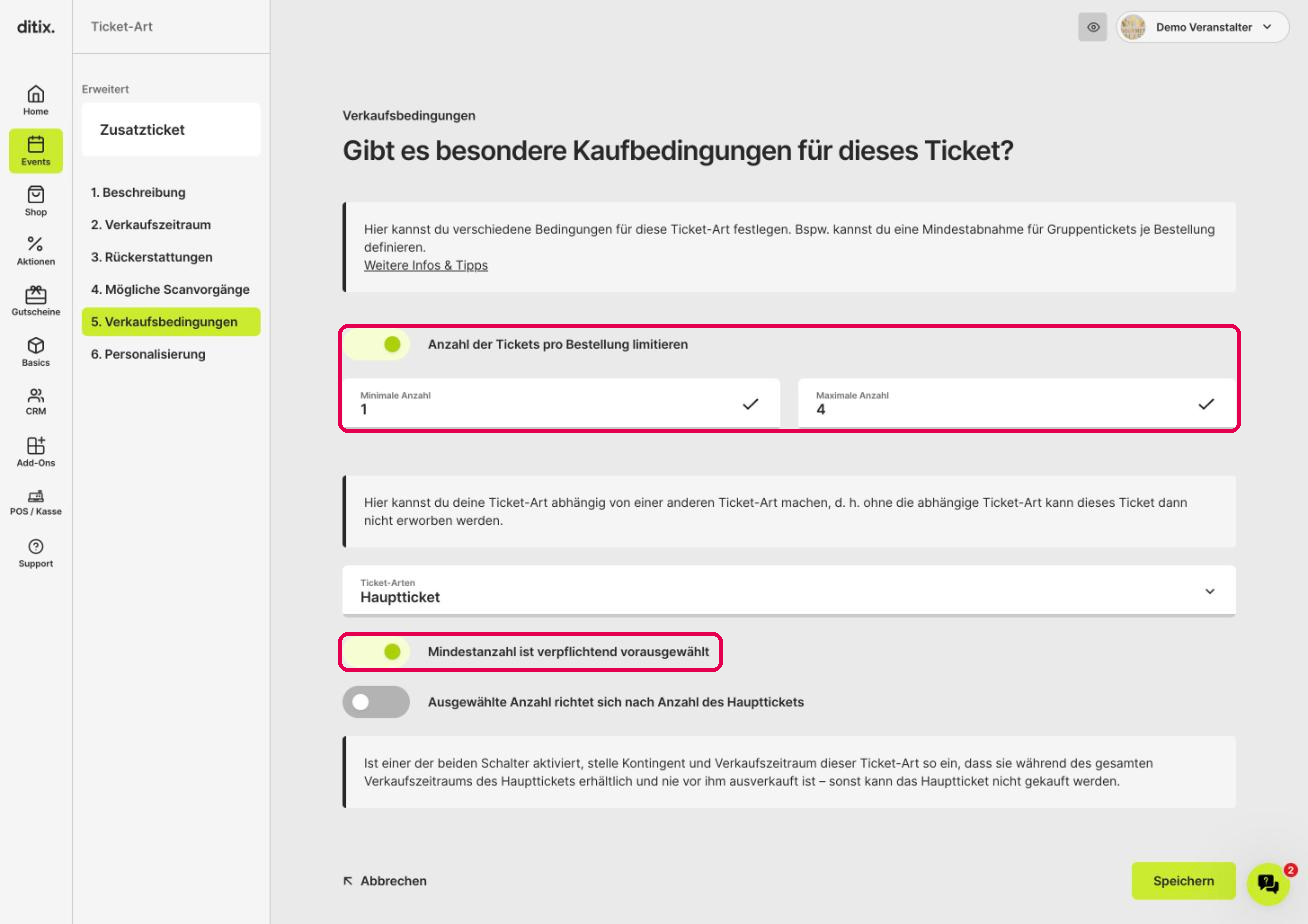This screenshot has height=924, width=1308.
Task: Click the Ticket-Art header text
Action: (122, 27)
